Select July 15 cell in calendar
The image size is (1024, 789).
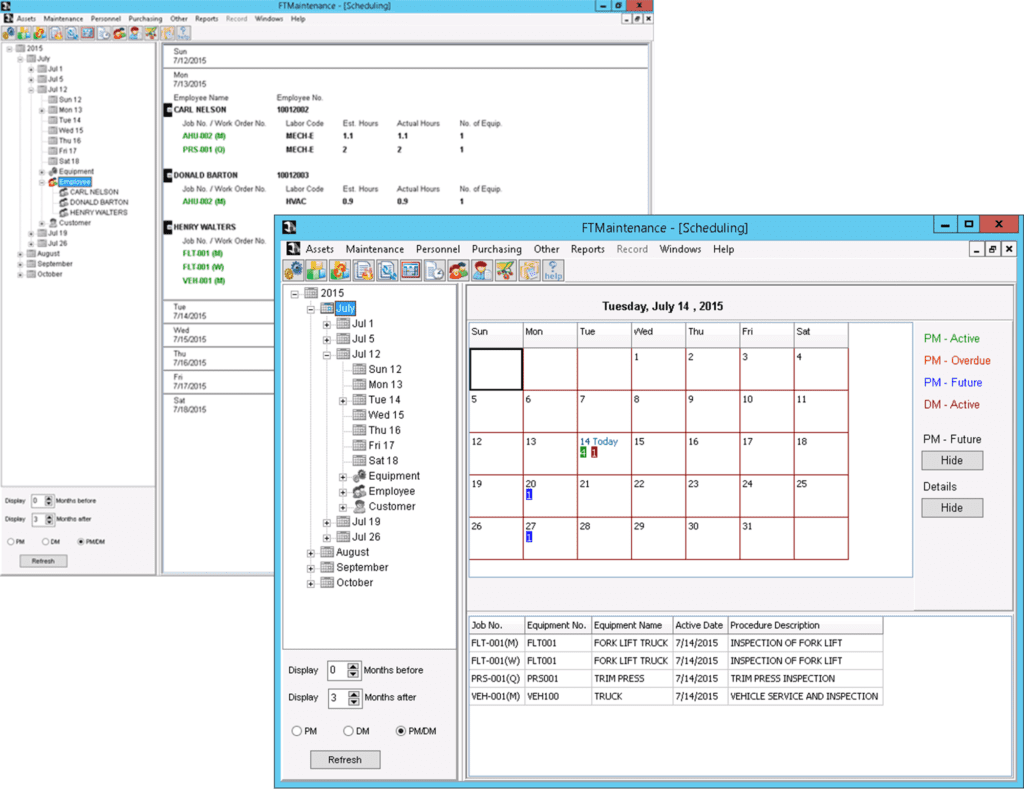coord(658,453)
